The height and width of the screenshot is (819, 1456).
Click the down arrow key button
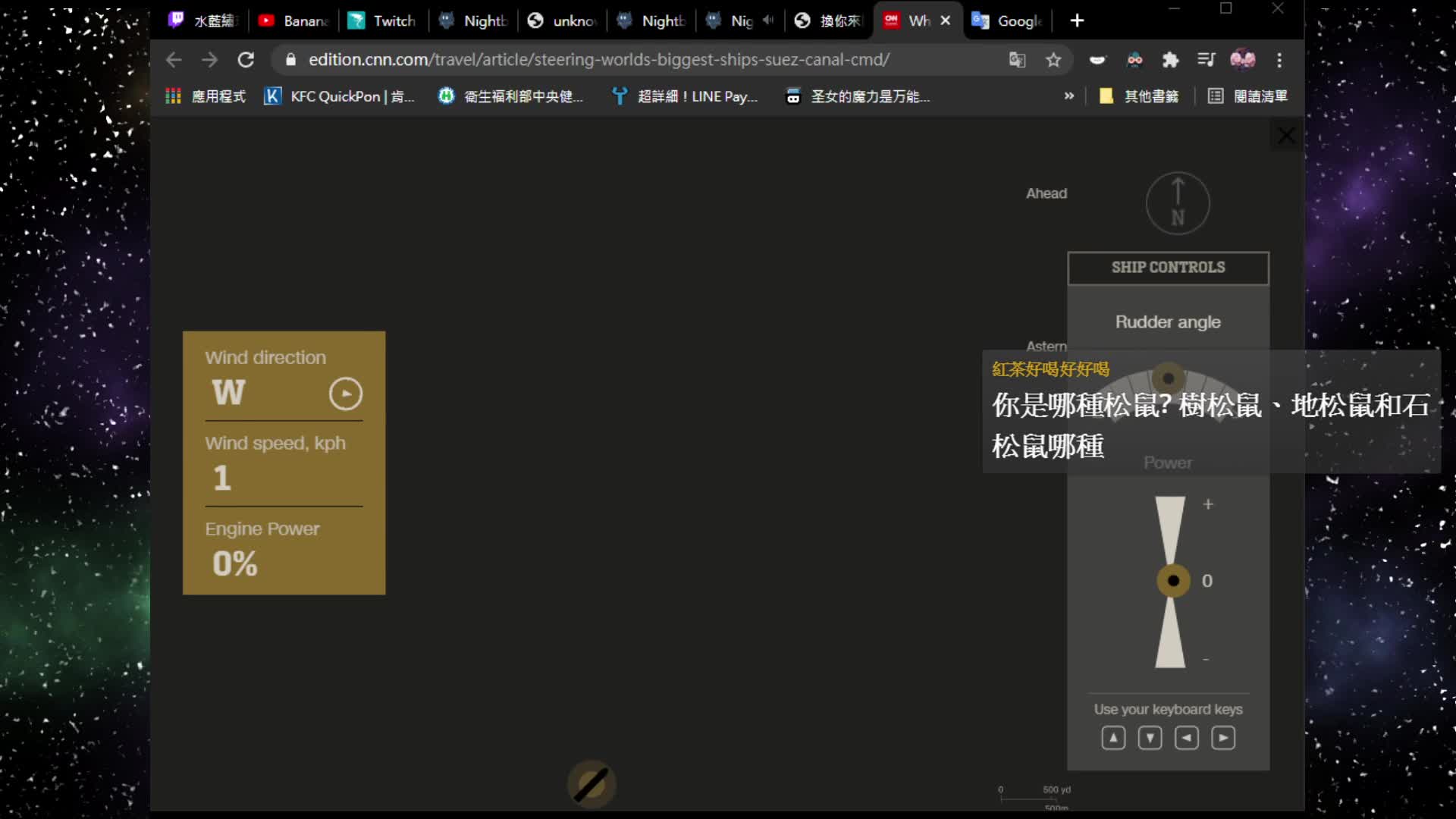click(1150, 738)
